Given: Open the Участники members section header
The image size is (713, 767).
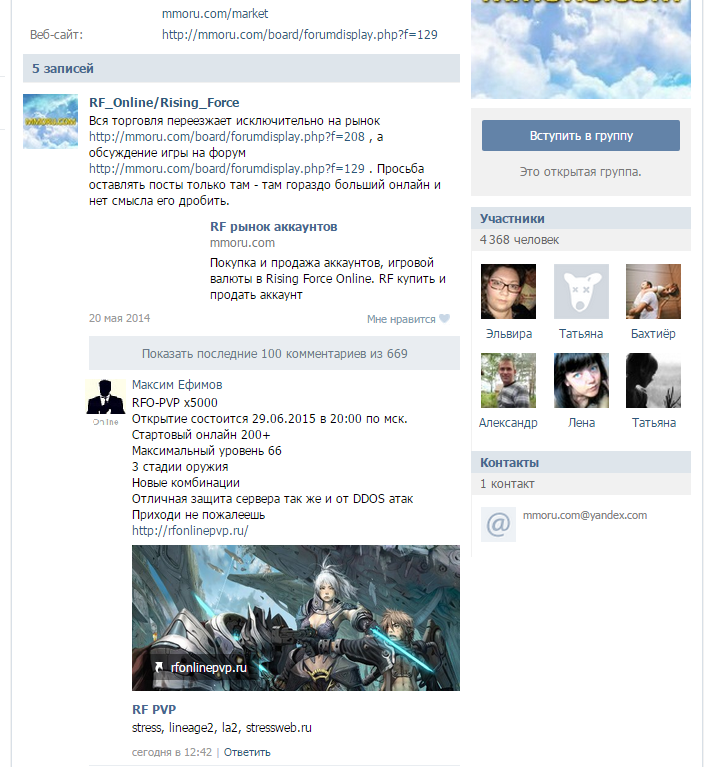Looking at the screenshot, I should pyautogui.click(x=580, y=218).
